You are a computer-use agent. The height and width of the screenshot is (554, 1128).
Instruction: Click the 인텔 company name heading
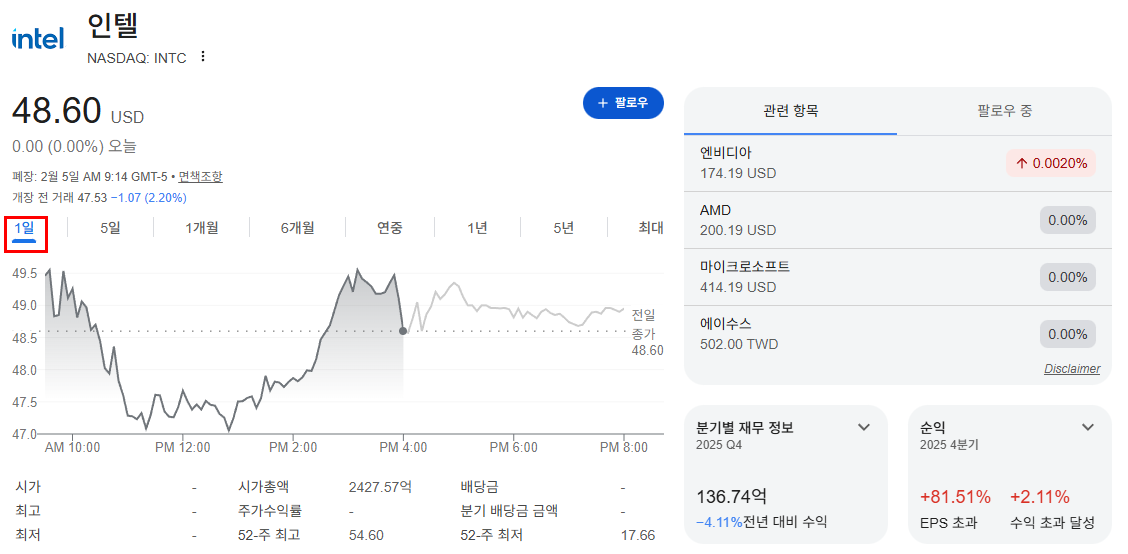tap(112, 27)
